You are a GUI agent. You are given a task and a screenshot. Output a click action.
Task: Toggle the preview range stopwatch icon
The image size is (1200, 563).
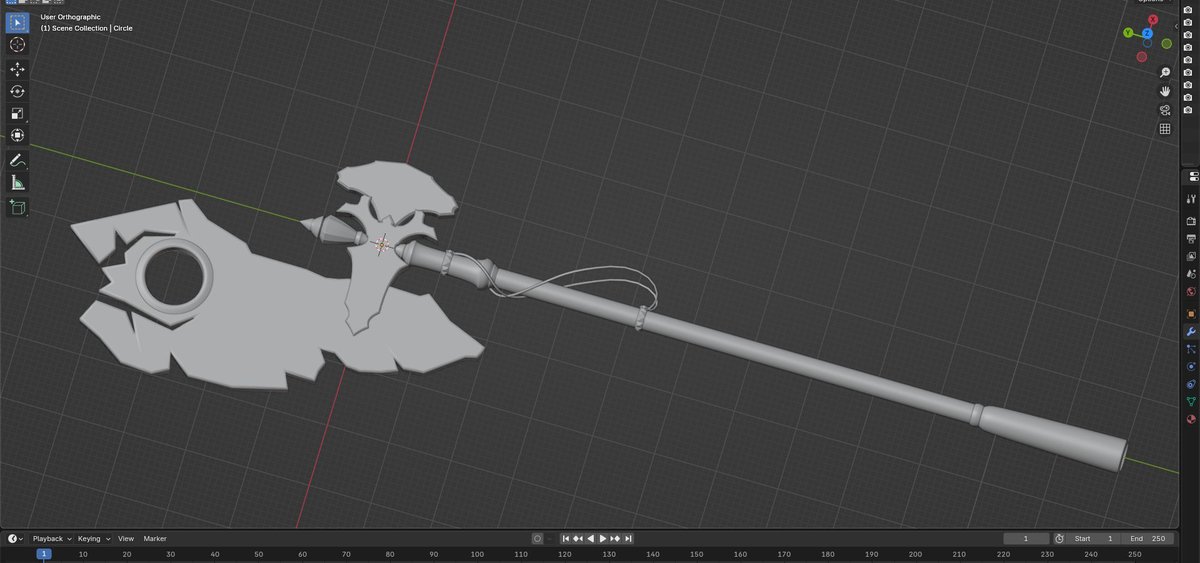(x=1059, y=538)
